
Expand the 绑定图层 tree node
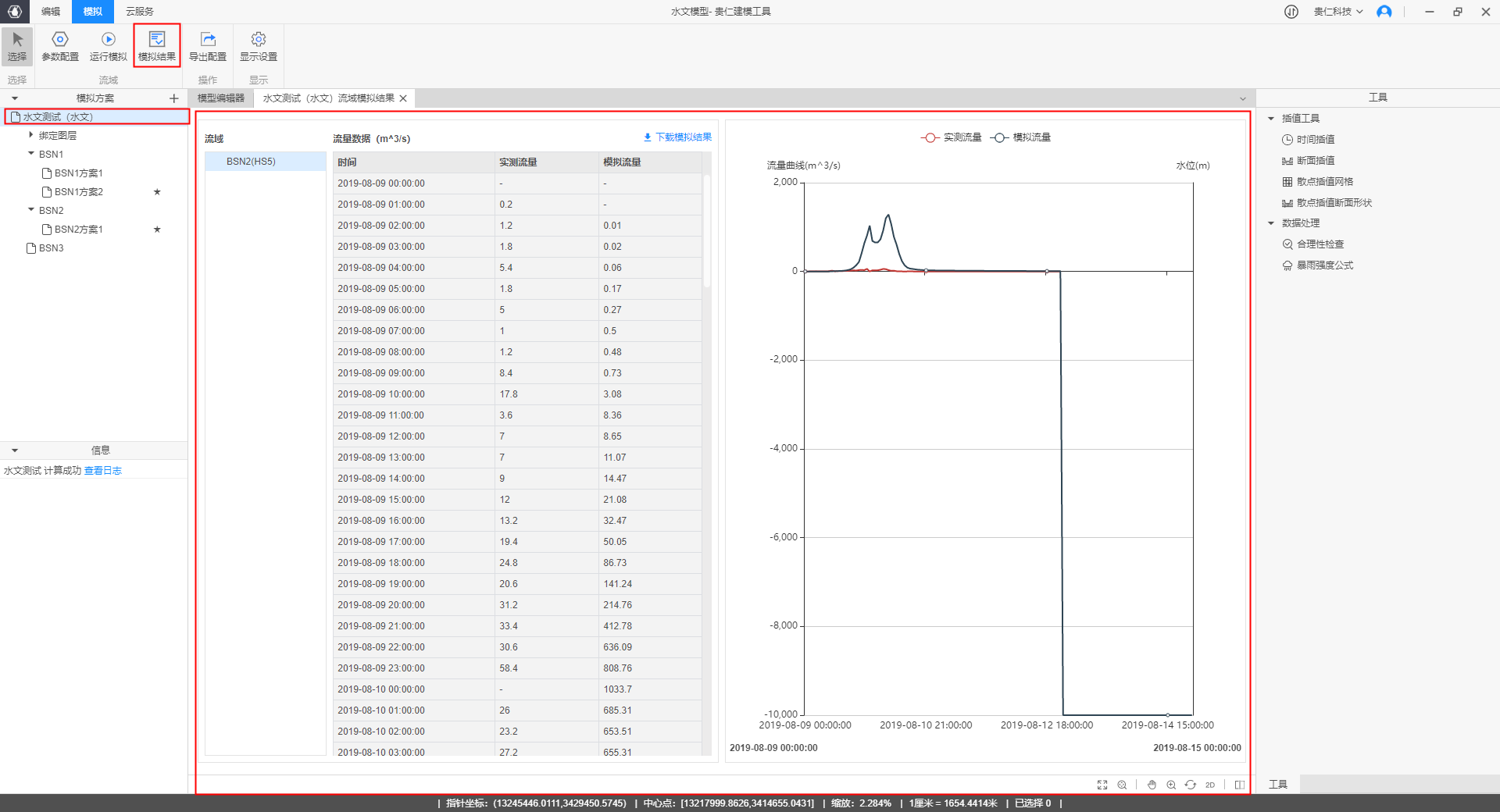pyautogui.click(x=31, y=135)
